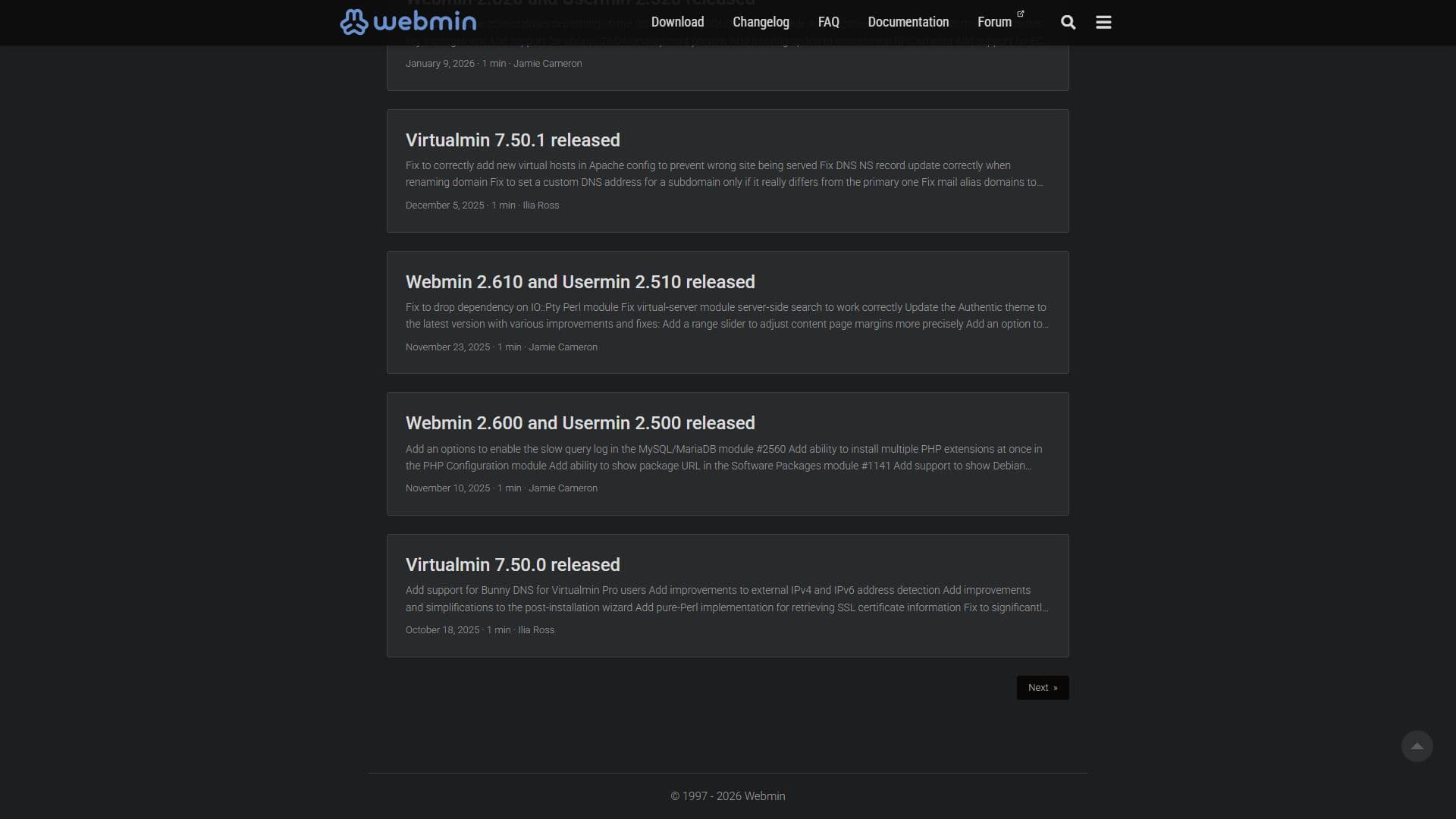Screen dimensions: 1456x819
Task: Click 'November 10, 2025' post metadata line
Action: (x=501, y=488)
